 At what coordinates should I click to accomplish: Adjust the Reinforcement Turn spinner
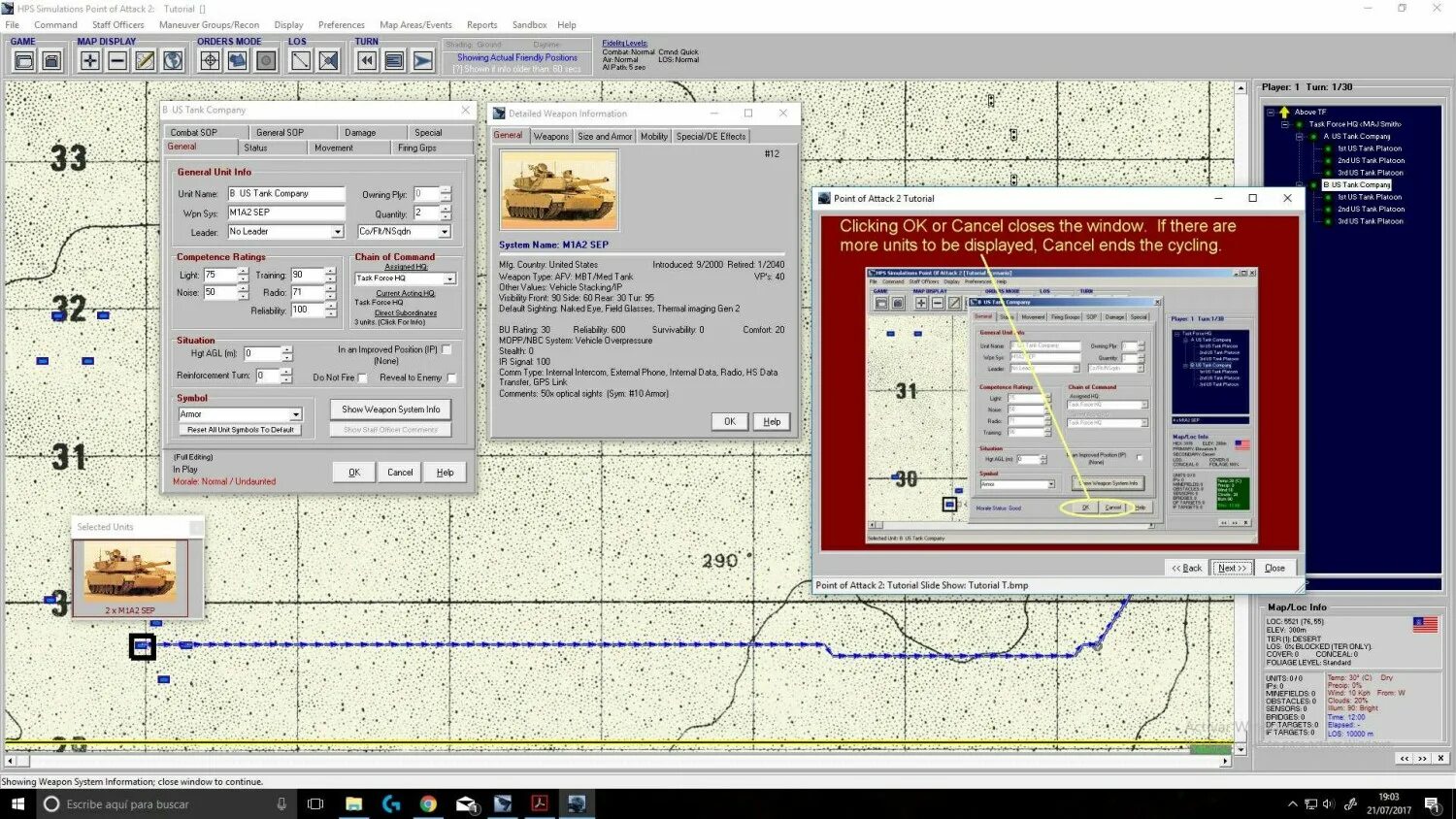point(286,376)
